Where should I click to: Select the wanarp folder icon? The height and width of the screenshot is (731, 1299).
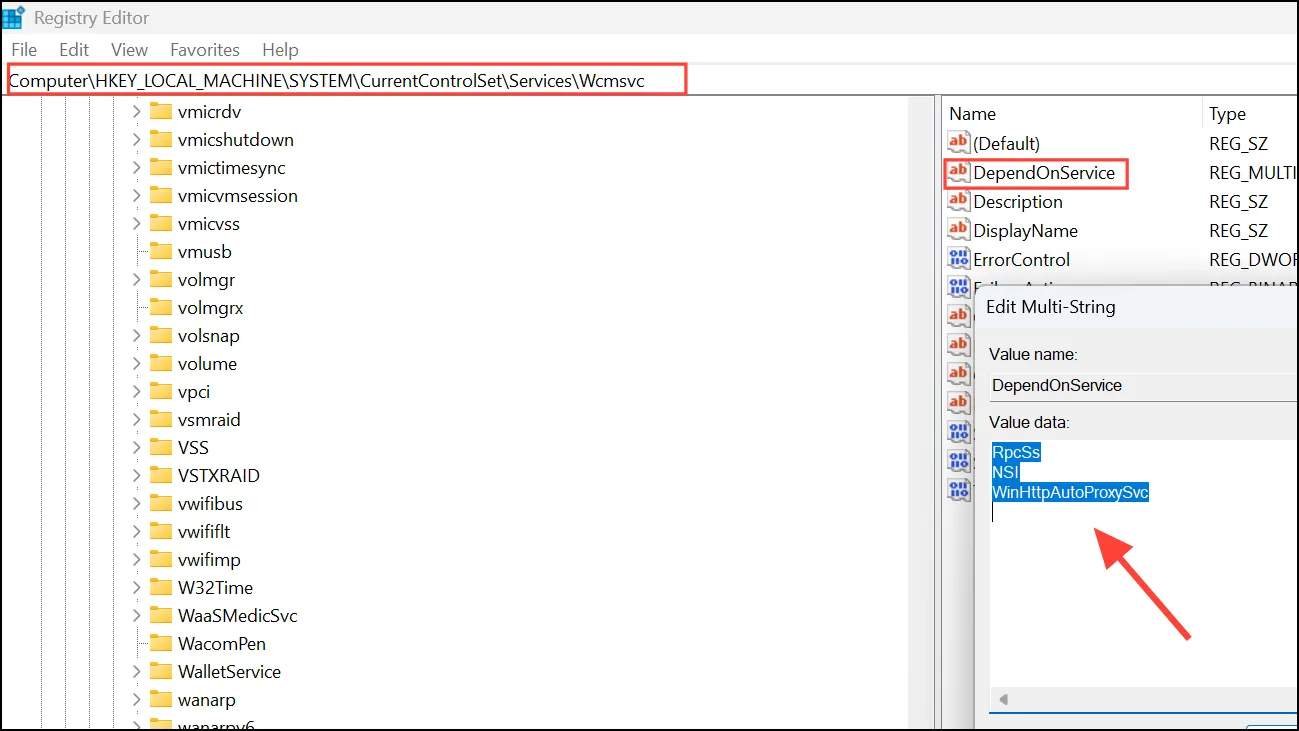pyautogui.click(x=161, y=699)
